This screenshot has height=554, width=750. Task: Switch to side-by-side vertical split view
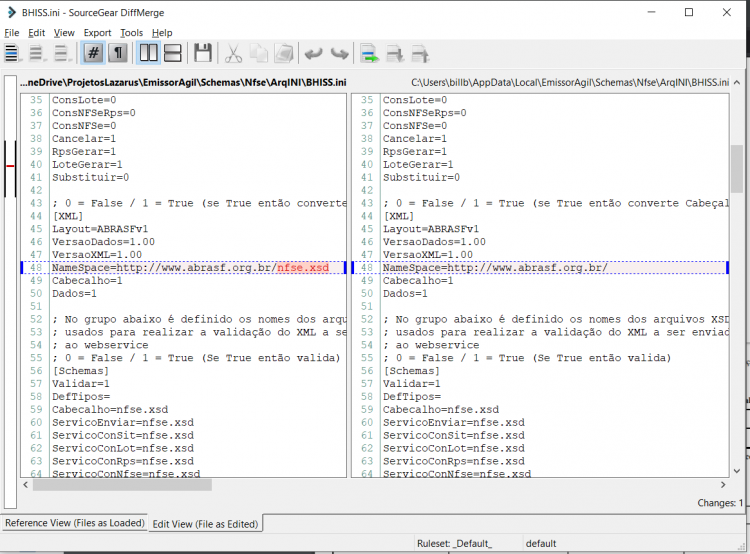148,53
